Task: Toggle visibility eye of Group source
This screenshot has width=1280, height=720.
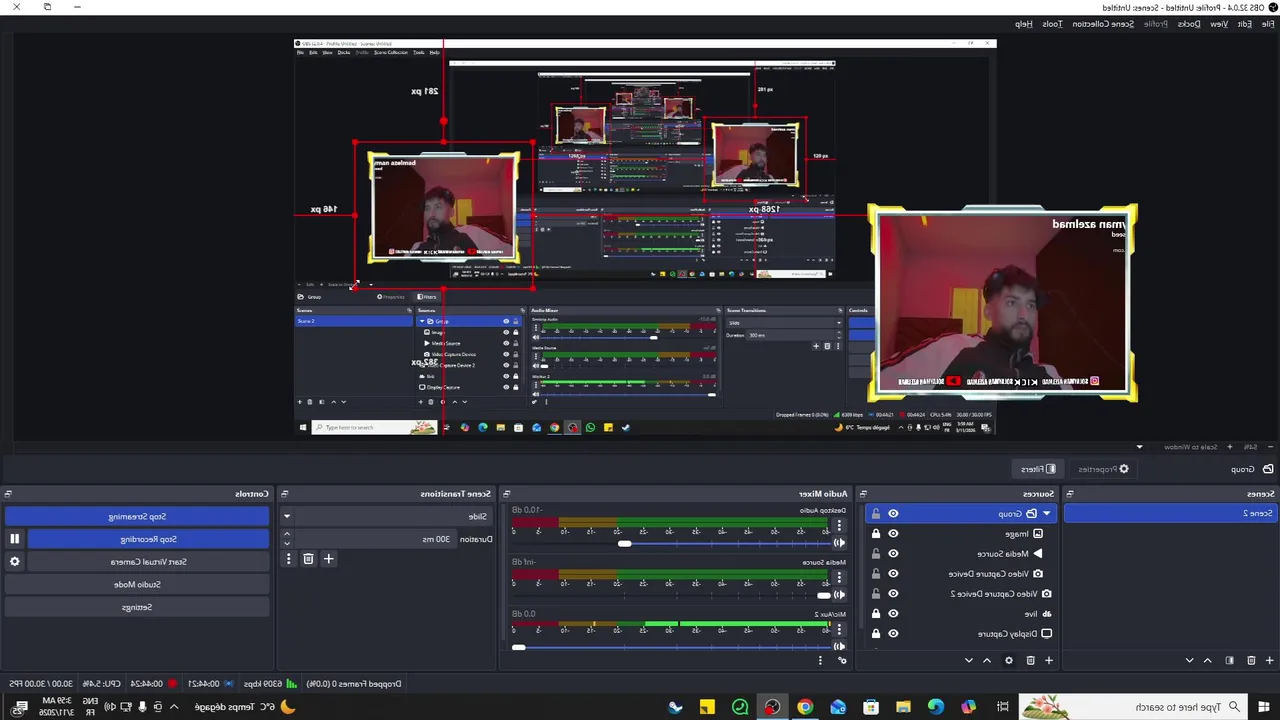Action: (893, 514)
